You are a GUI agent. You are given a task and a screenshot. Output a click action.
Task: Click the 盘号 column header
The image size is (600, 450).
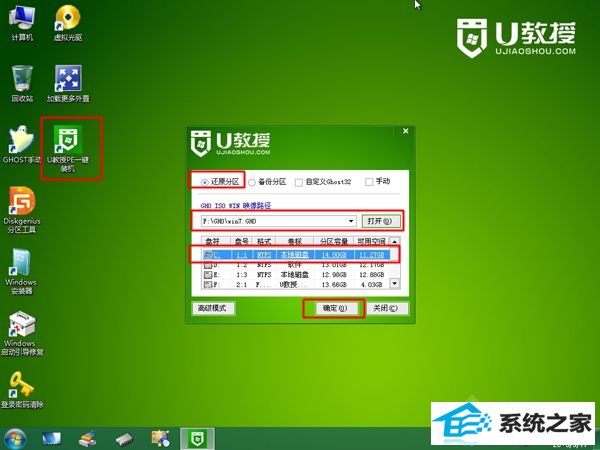241,242
